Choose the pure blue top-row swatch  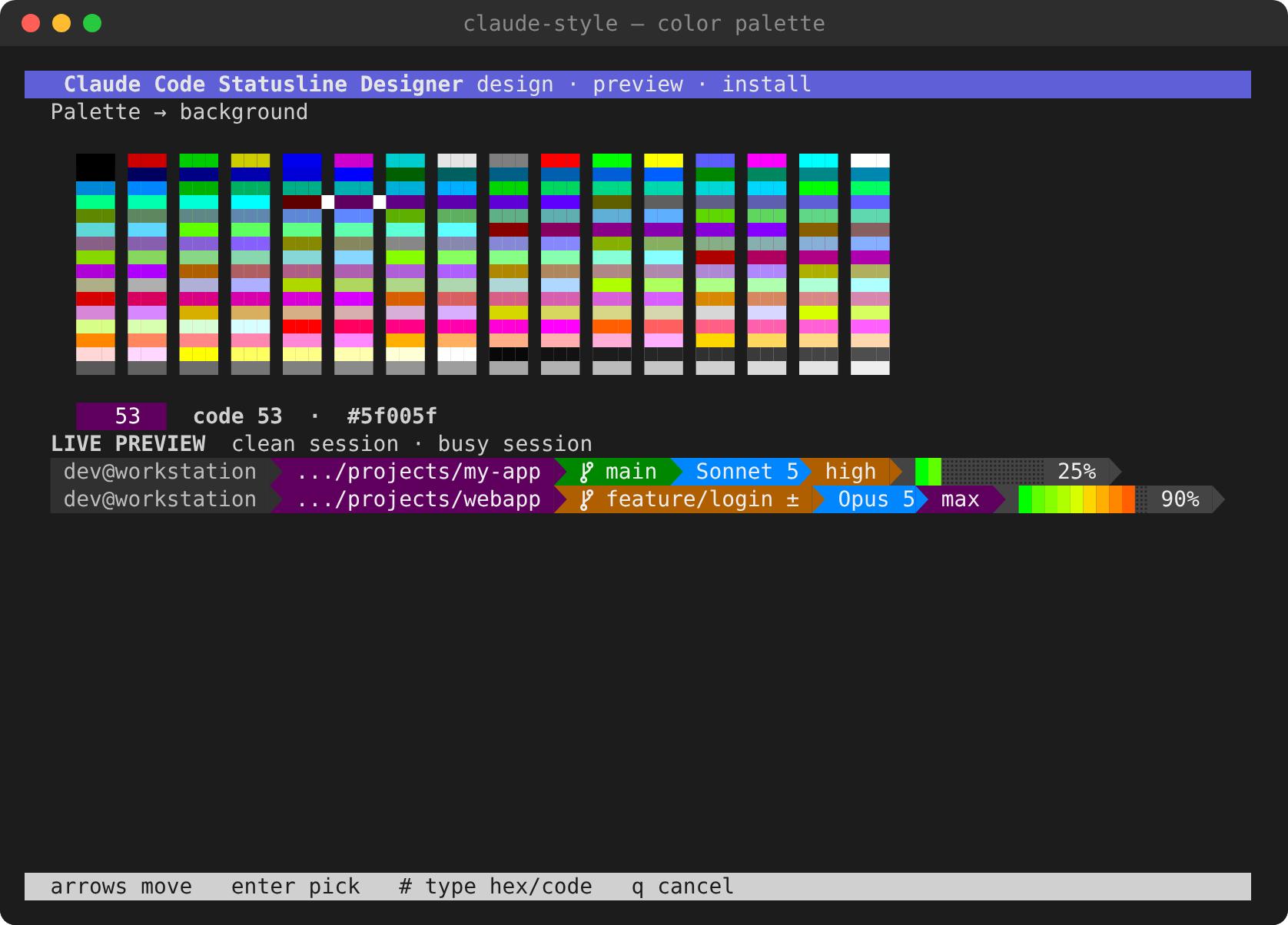[x=302, y=161]
